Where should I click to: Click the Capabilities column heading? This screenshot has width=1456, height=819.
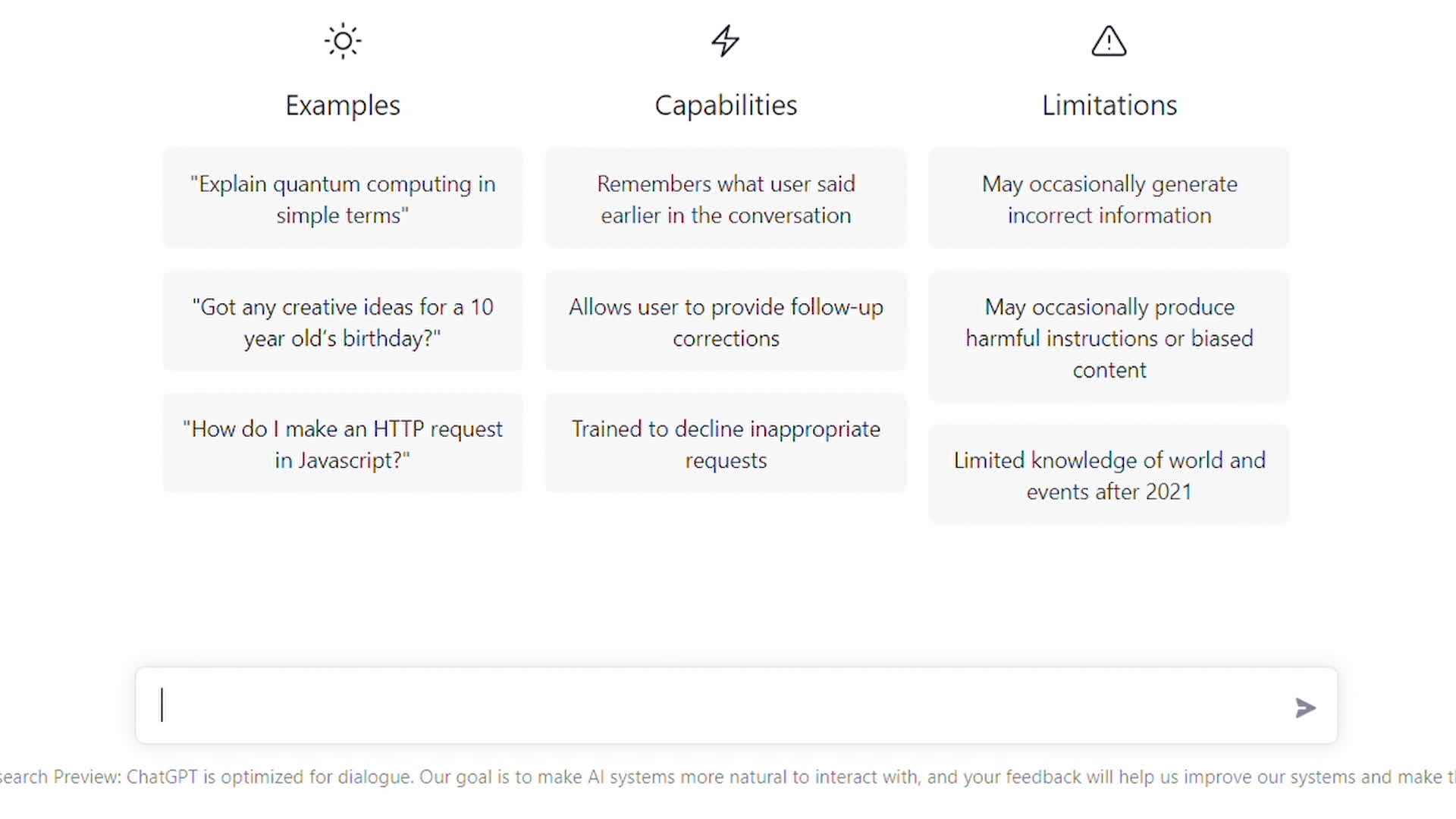(x=726, y=105)
